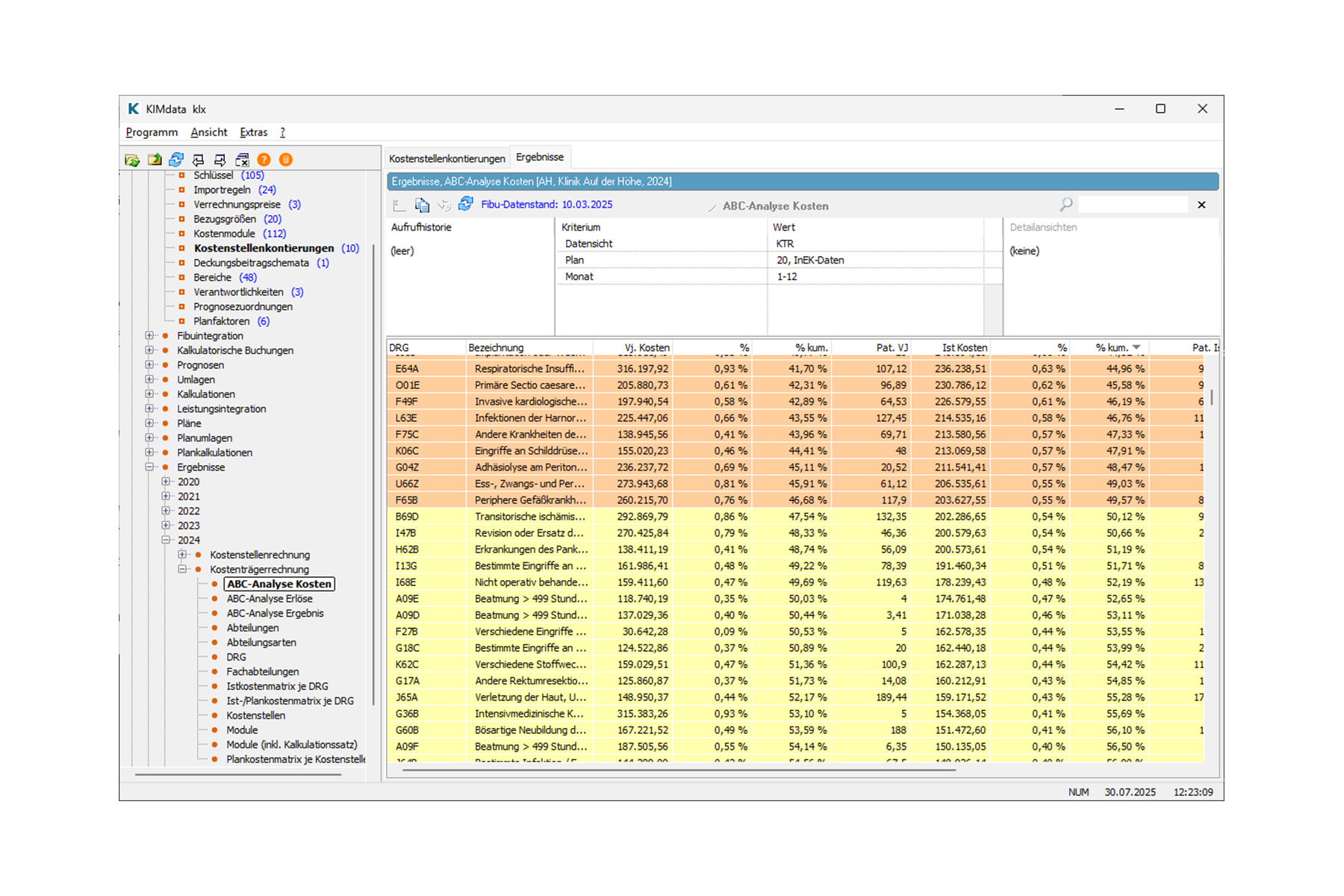Switch to the Kostenstellenkontierungen tab
Viewport: 1344px width, 896px height.
coord(447,158)
